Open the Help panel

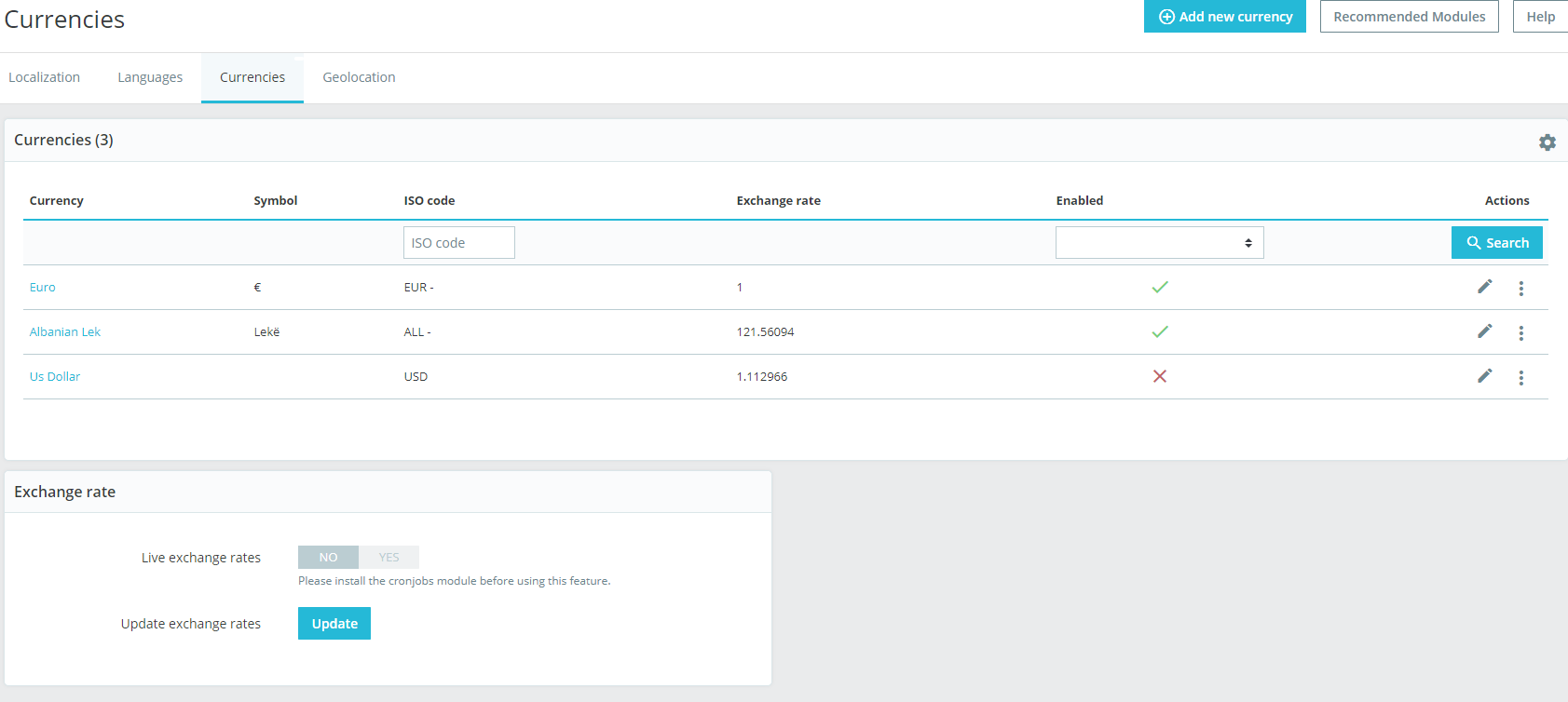pos(1540,17)
